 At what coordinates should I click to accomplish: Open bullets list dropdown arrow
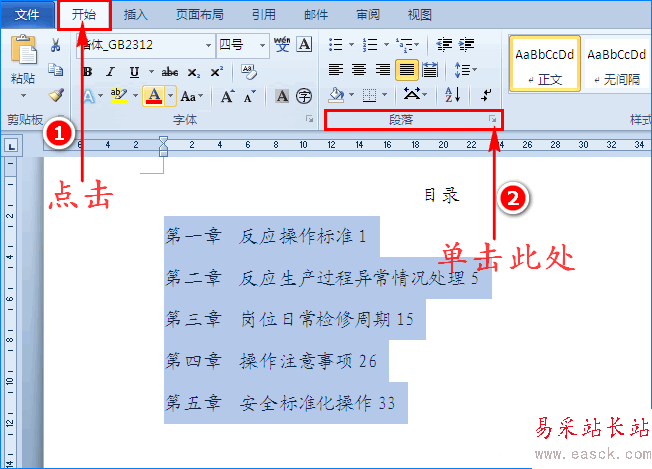(351, 44)
